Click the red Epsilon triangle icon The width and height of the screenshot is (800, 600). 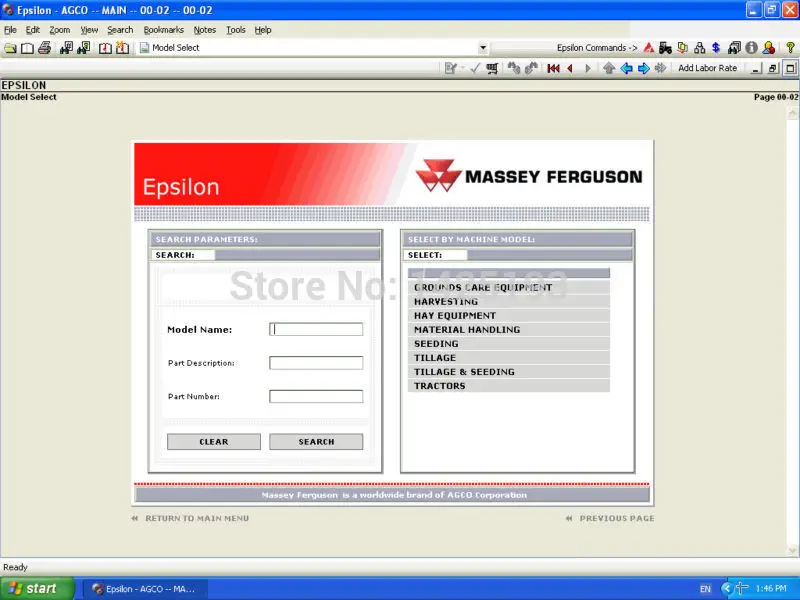(648, 47)
